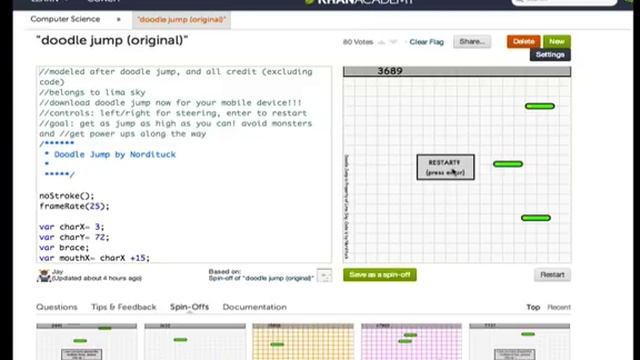Click the "var charX= 3;" line
This screenshot has width=640, height=360.
[72, 227]
